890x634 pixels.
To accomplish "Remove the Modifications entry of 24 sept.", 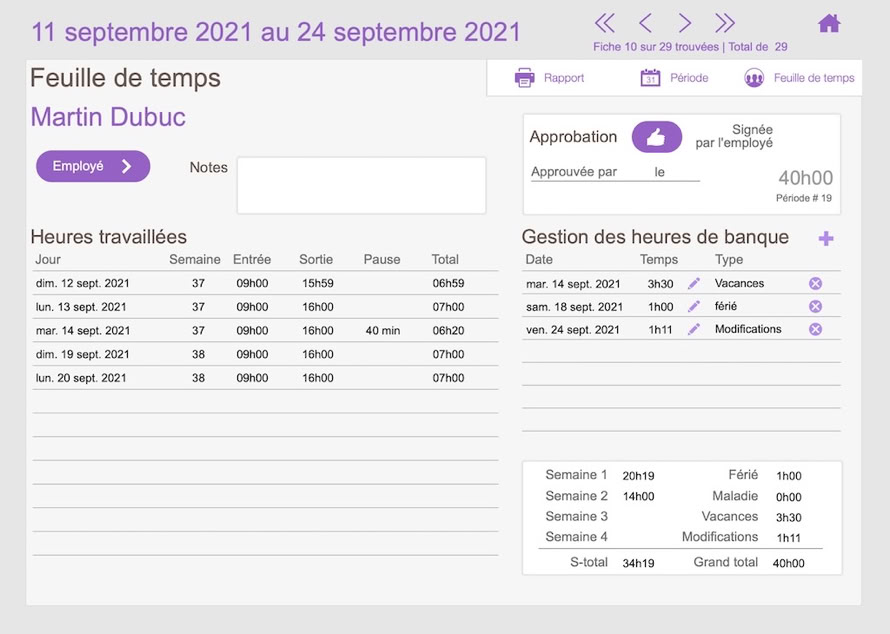I will (x=815, y=329).
